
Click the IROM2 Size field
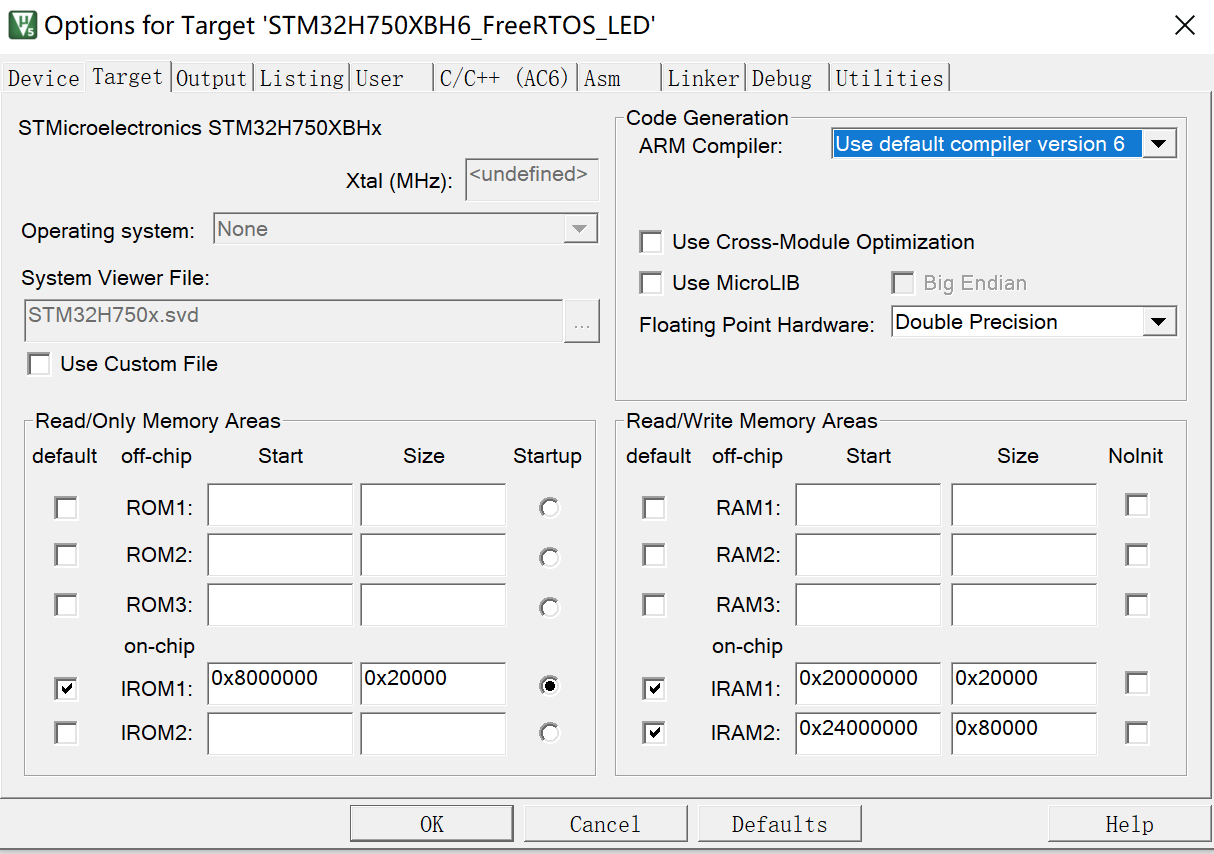433,733
